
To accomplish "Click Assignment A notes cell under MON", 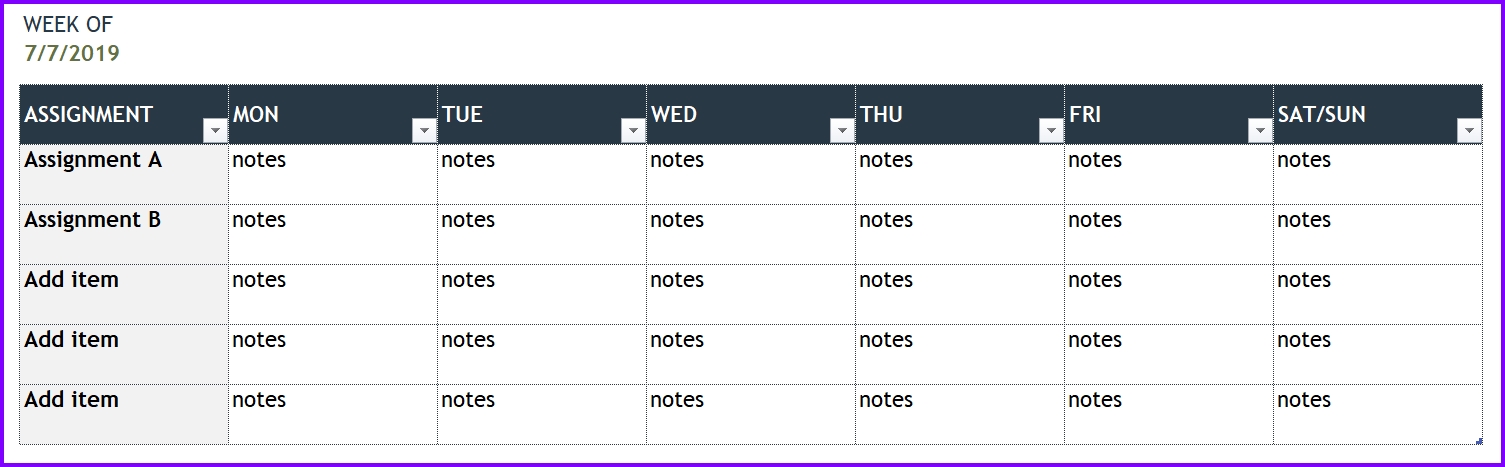I will [333, 175].
